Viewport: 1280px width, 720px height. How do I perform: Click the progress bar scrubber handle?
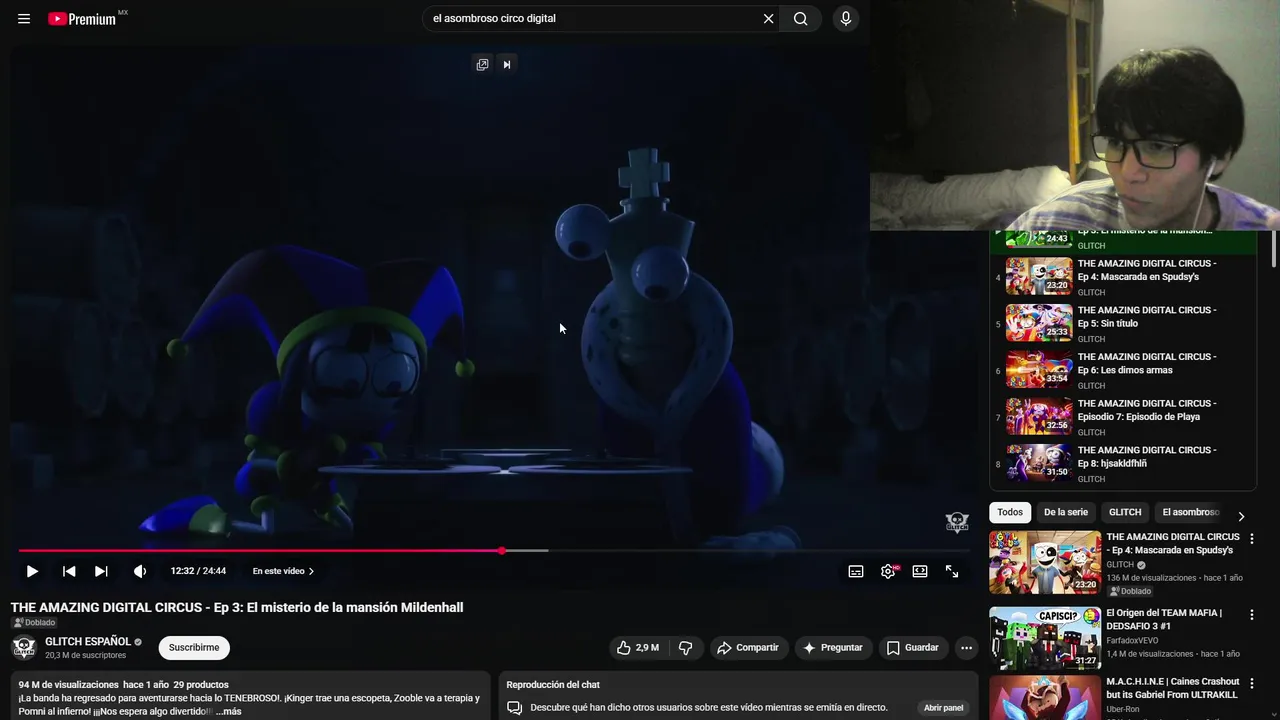click(x=502, y=551)
